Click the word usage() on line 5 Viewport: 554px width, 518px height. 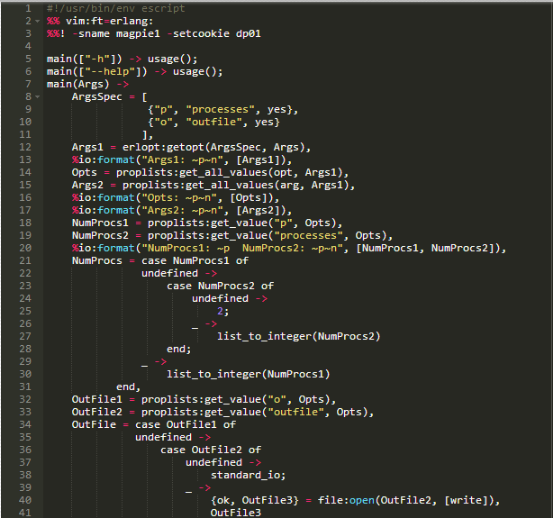[172, 59]
